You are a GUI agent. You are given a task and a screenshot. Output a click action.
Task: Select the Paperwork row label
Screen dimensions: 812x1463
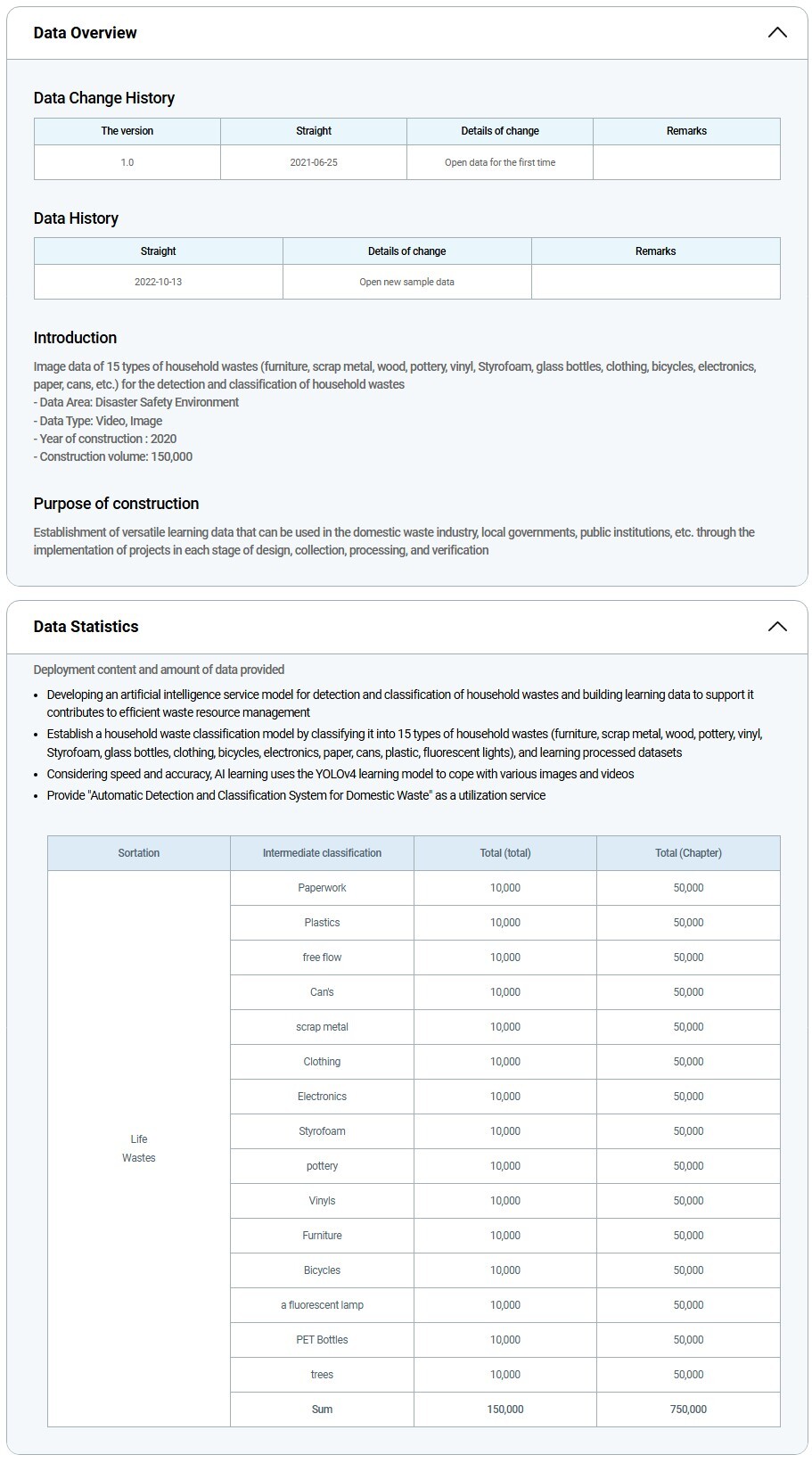(x=322, y=888)
